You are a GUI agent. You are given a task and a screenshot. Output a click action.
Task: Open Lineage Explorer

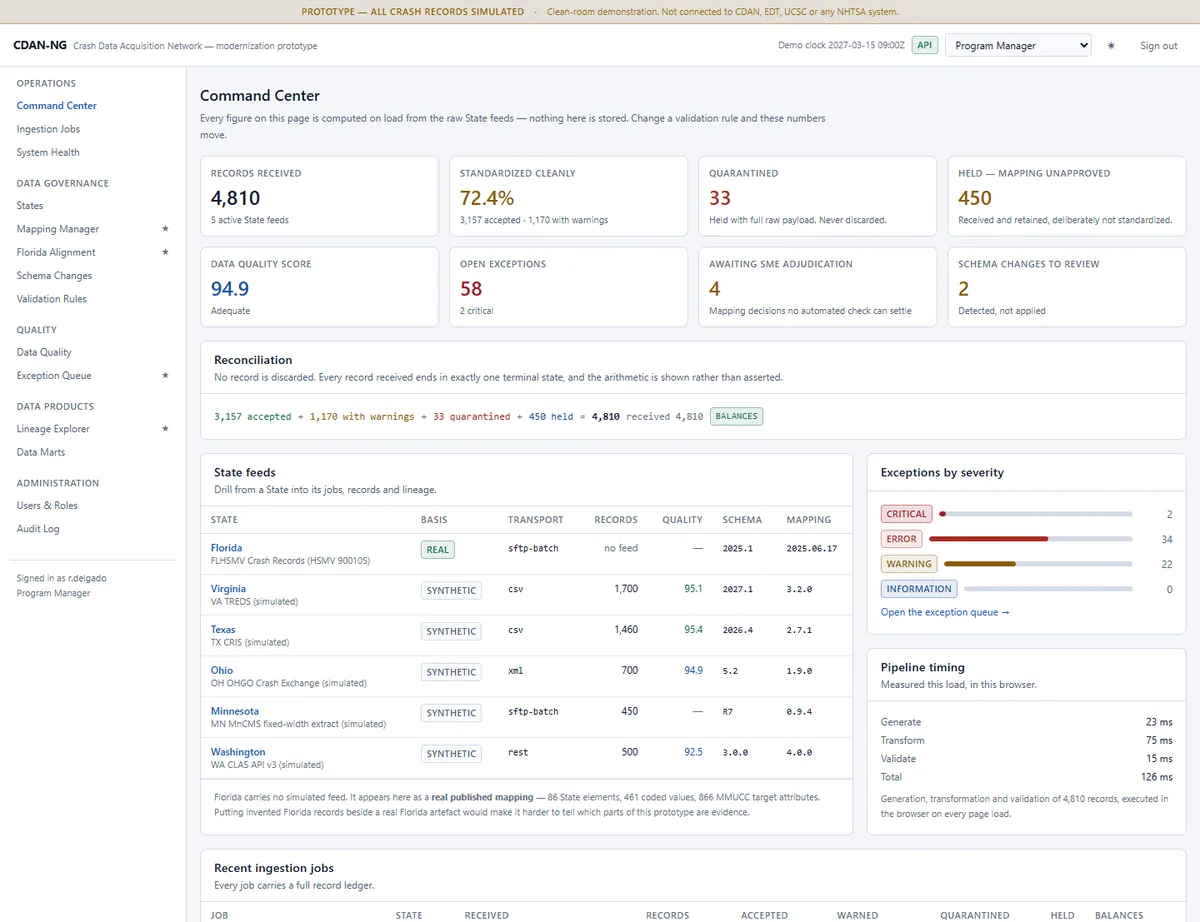tap(53, 429)
